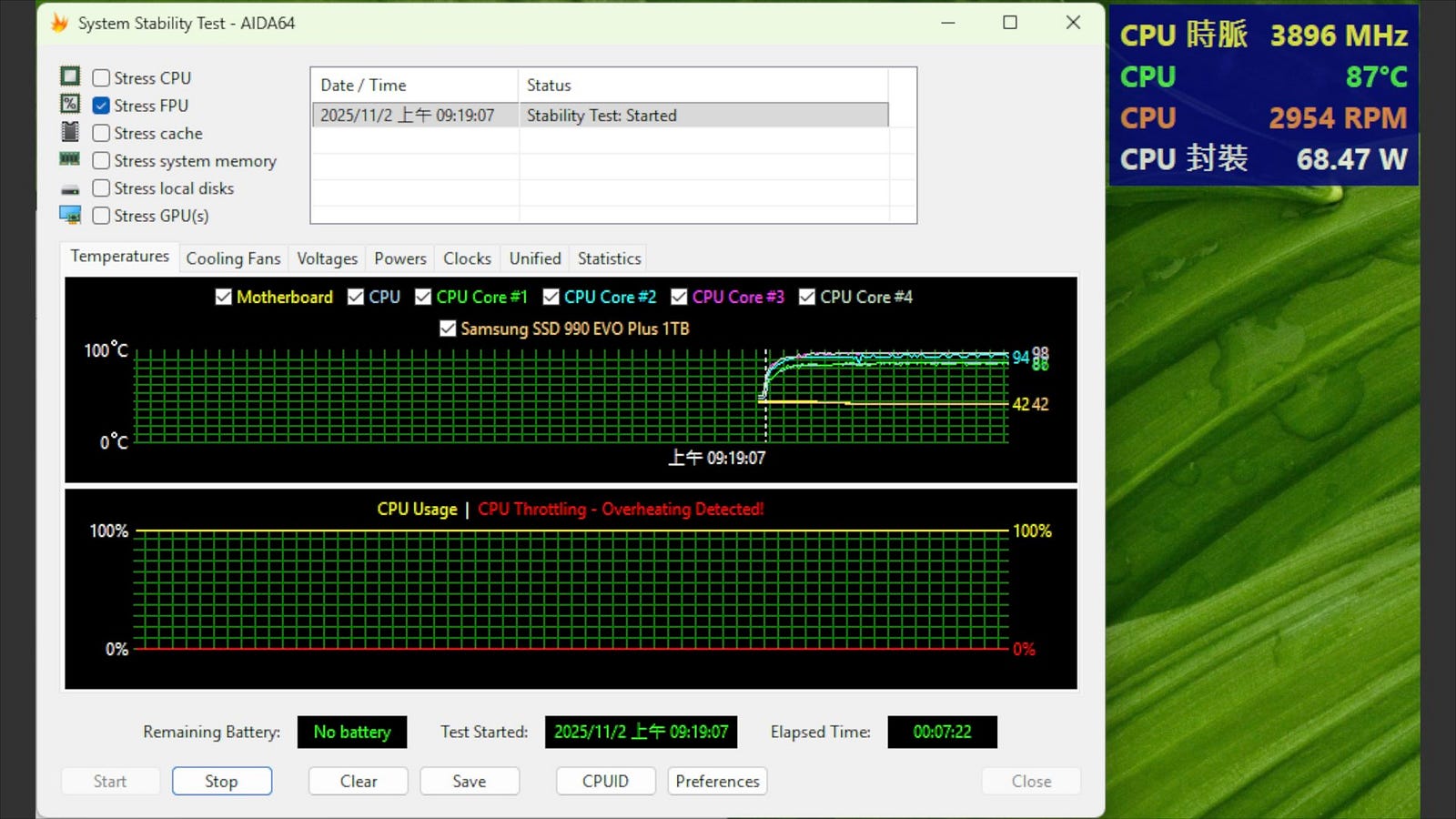Select the Stability Test: Started log row
1456x819 pixels.
pos(601,116)
